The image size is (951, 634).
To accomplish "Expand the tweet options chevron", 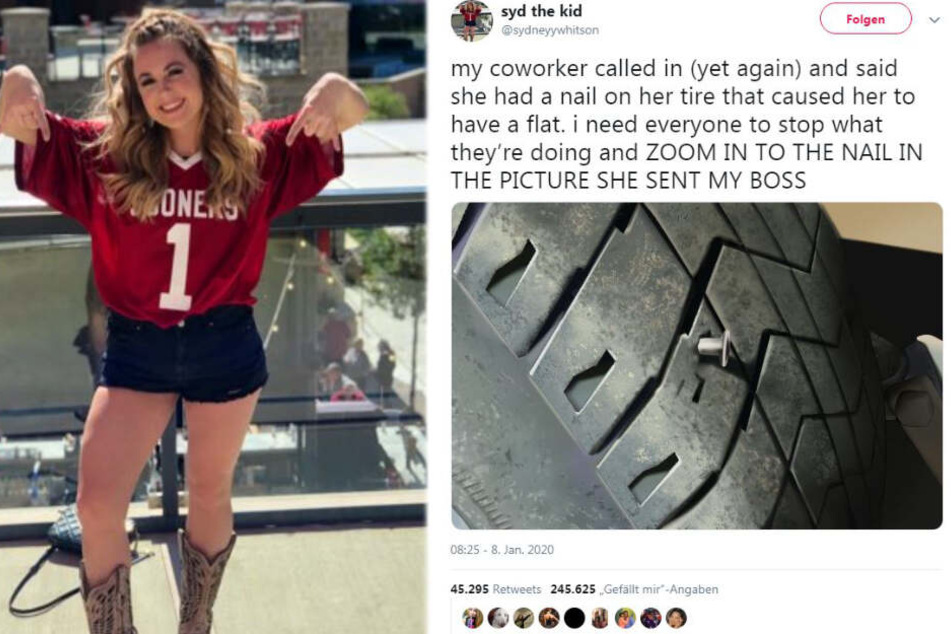I will (x=935, y=19).
